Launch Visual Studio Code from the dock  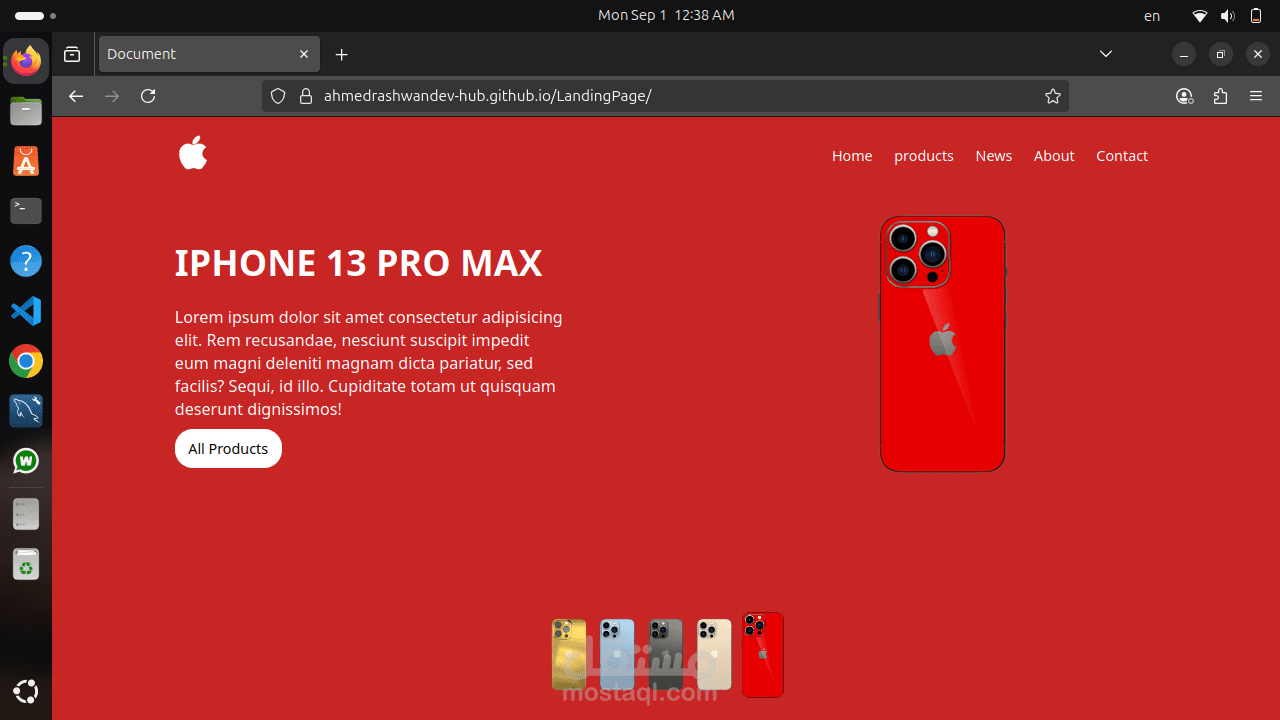click(26, 311)
